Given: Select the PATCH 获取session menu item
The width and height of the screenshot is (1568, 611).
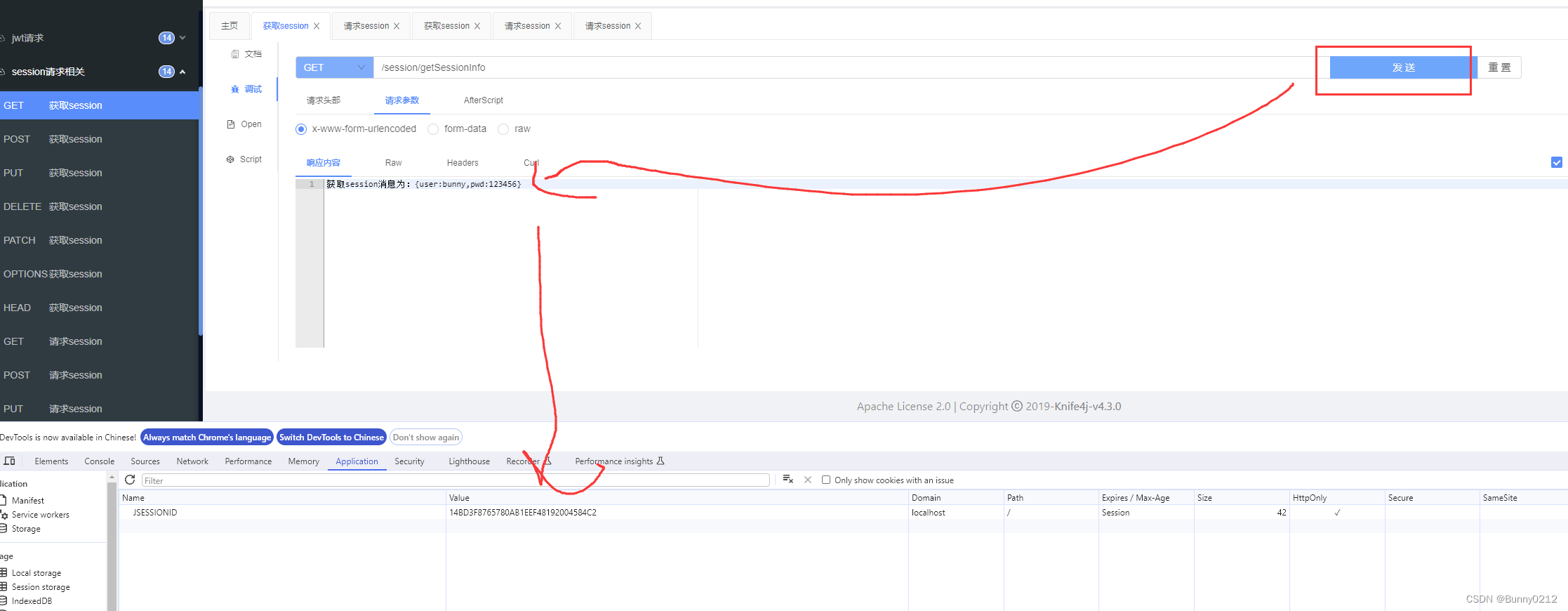Looking at the screenshot, I should point(100,240).
